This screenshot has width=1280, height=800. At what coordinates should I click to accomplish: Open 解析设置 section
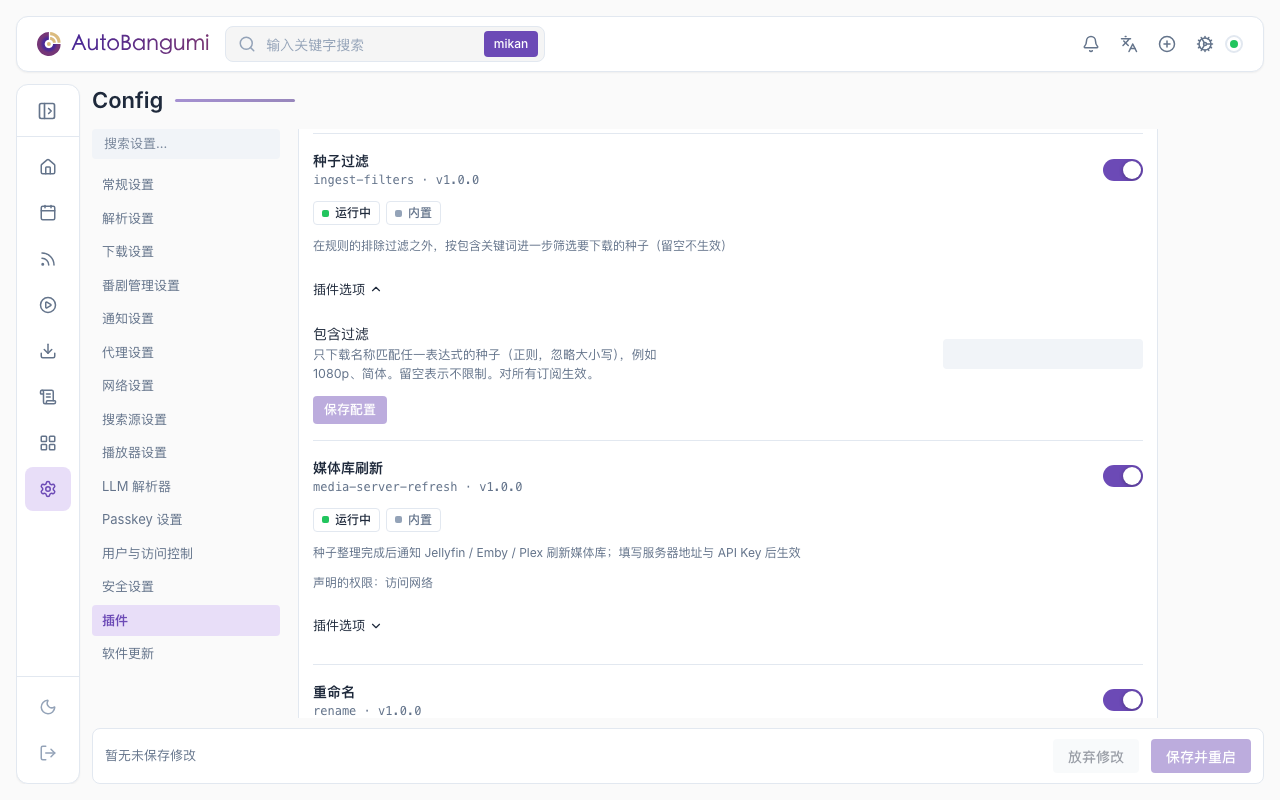click(186, 218)
